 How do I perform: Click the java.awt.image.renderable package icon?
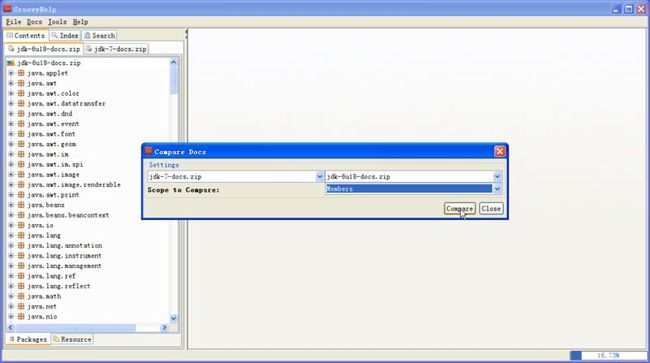21,185
